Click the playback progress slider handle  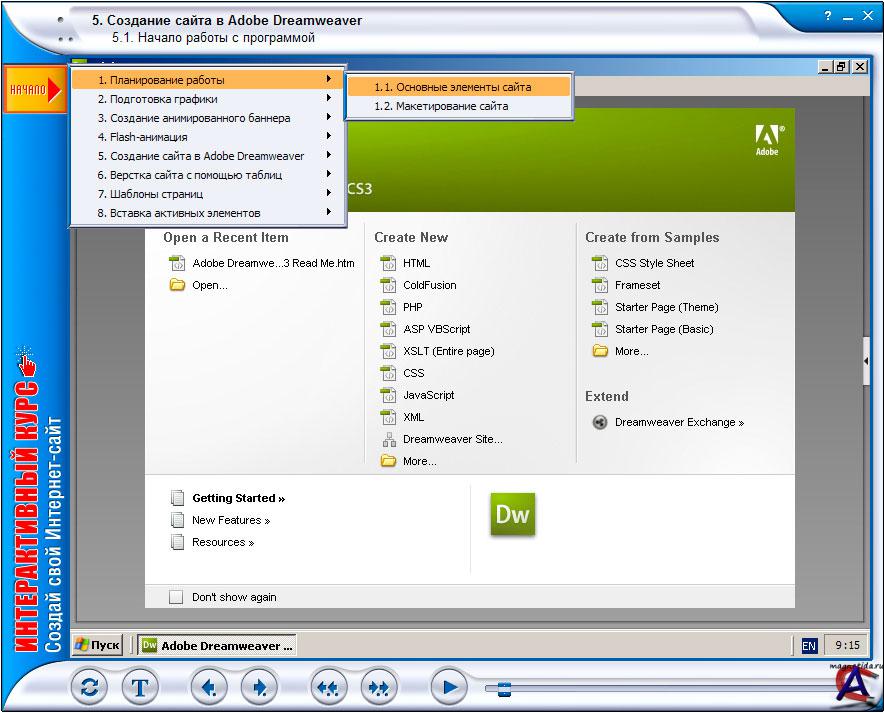[x=504, y=688]
